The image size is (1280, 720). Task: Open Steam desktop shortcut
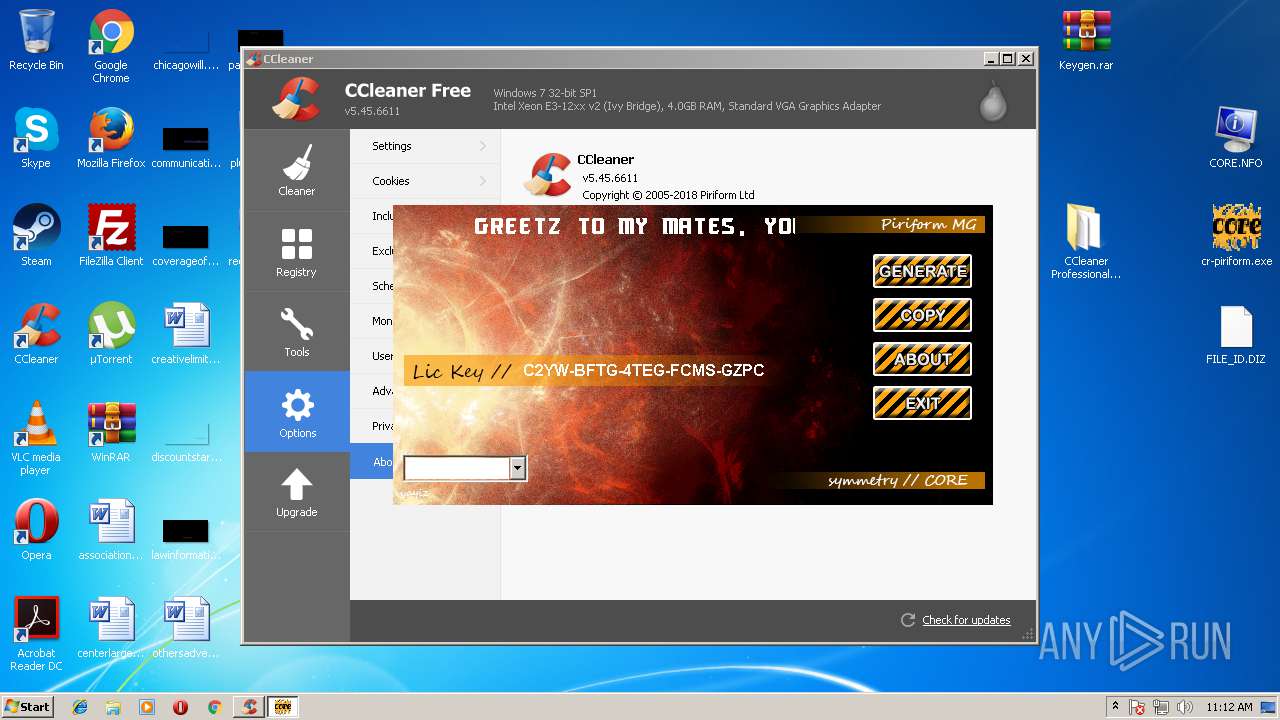[36, 236]
